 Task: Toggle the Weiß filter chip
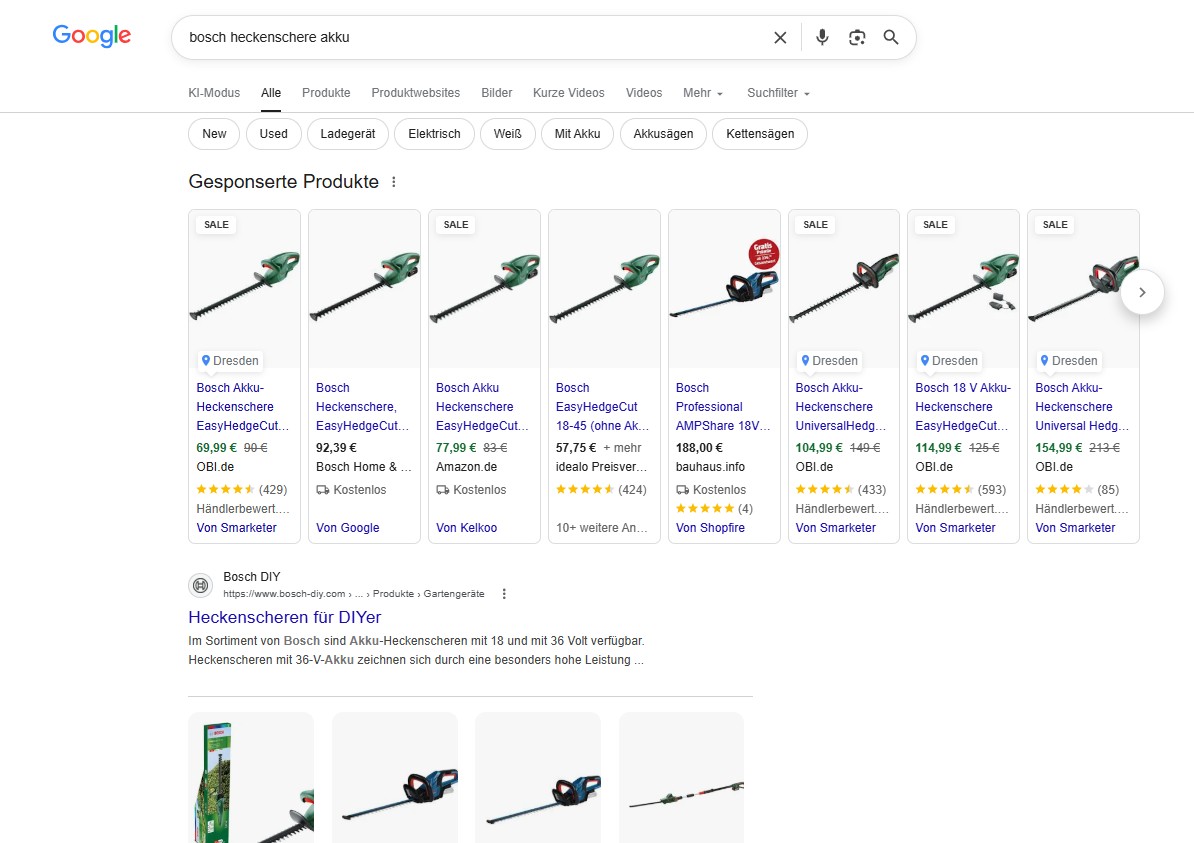coord(507,134)
